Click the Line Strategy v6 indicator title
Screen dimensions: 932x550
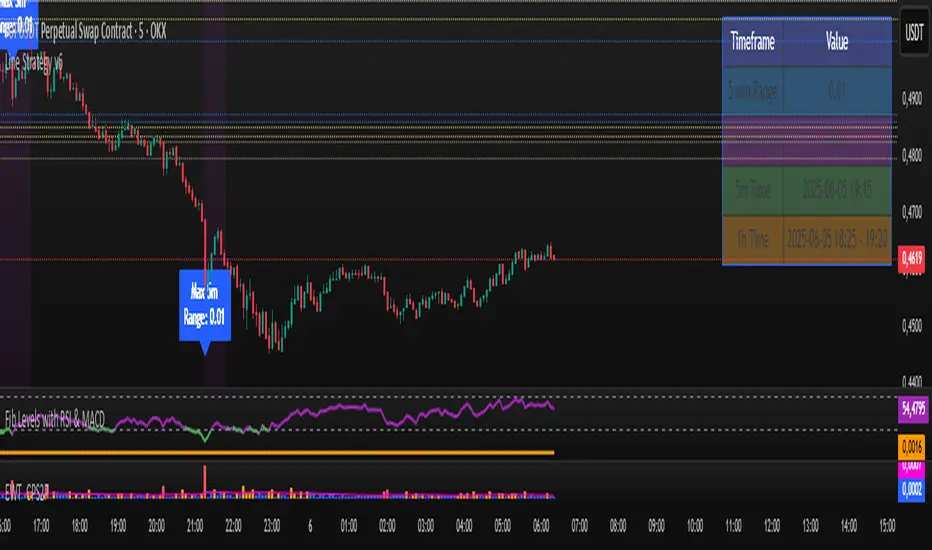click(33, 62)
